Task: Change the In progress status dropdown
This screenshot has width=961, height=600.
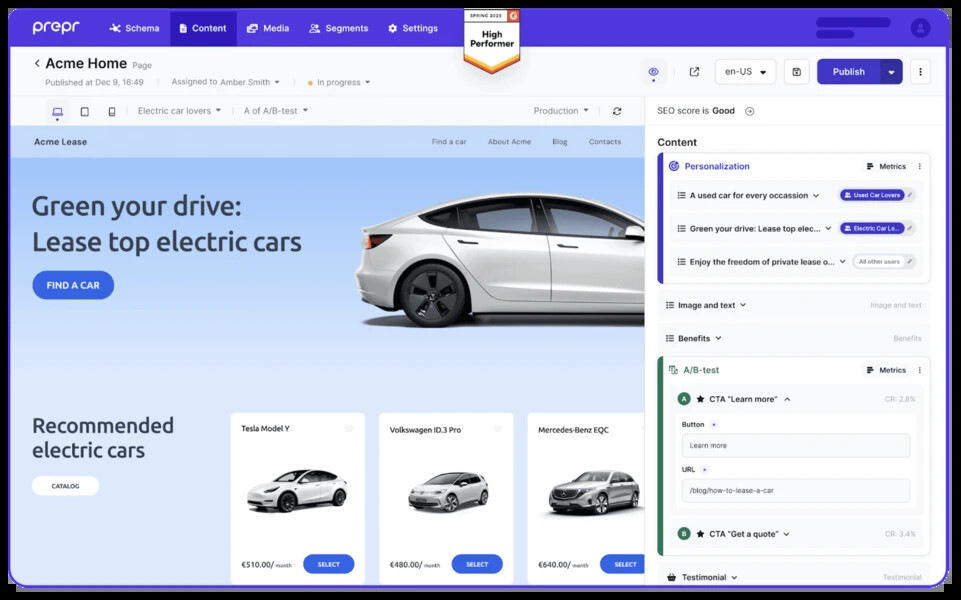Action: (x=339, y=82)
